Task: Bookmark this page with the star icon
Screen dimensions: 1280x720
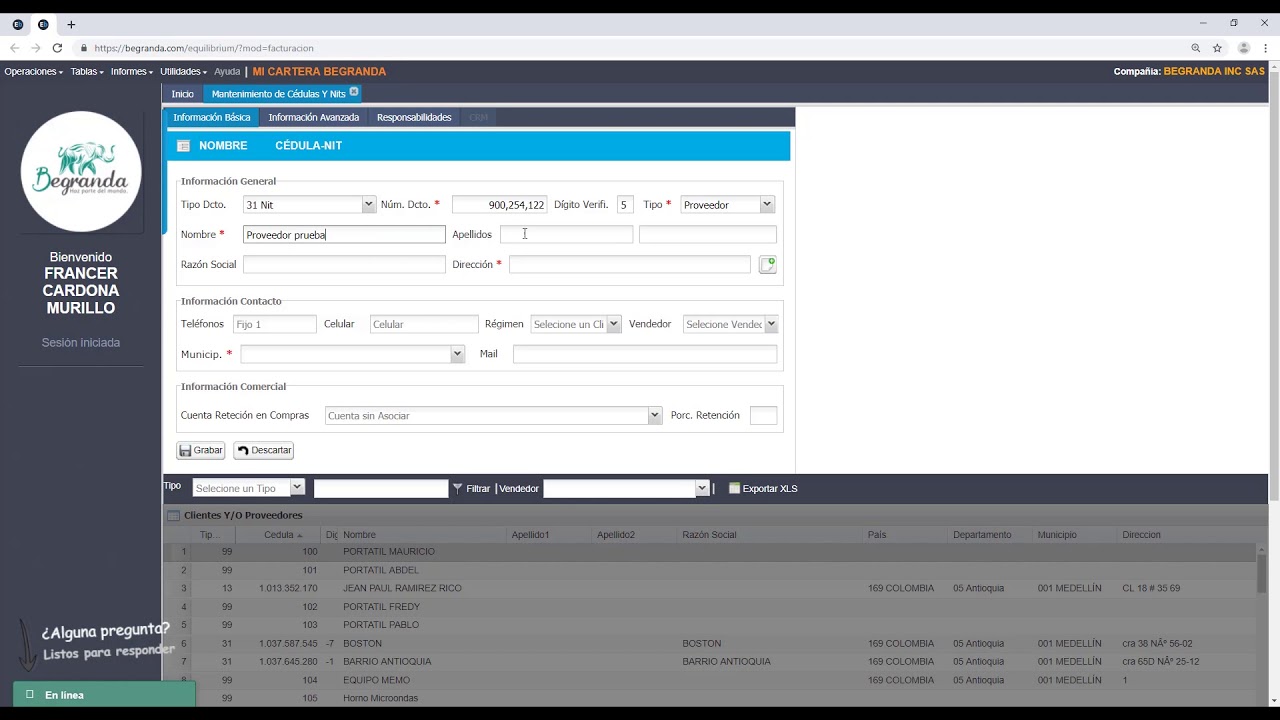Action: [1217, 48]
